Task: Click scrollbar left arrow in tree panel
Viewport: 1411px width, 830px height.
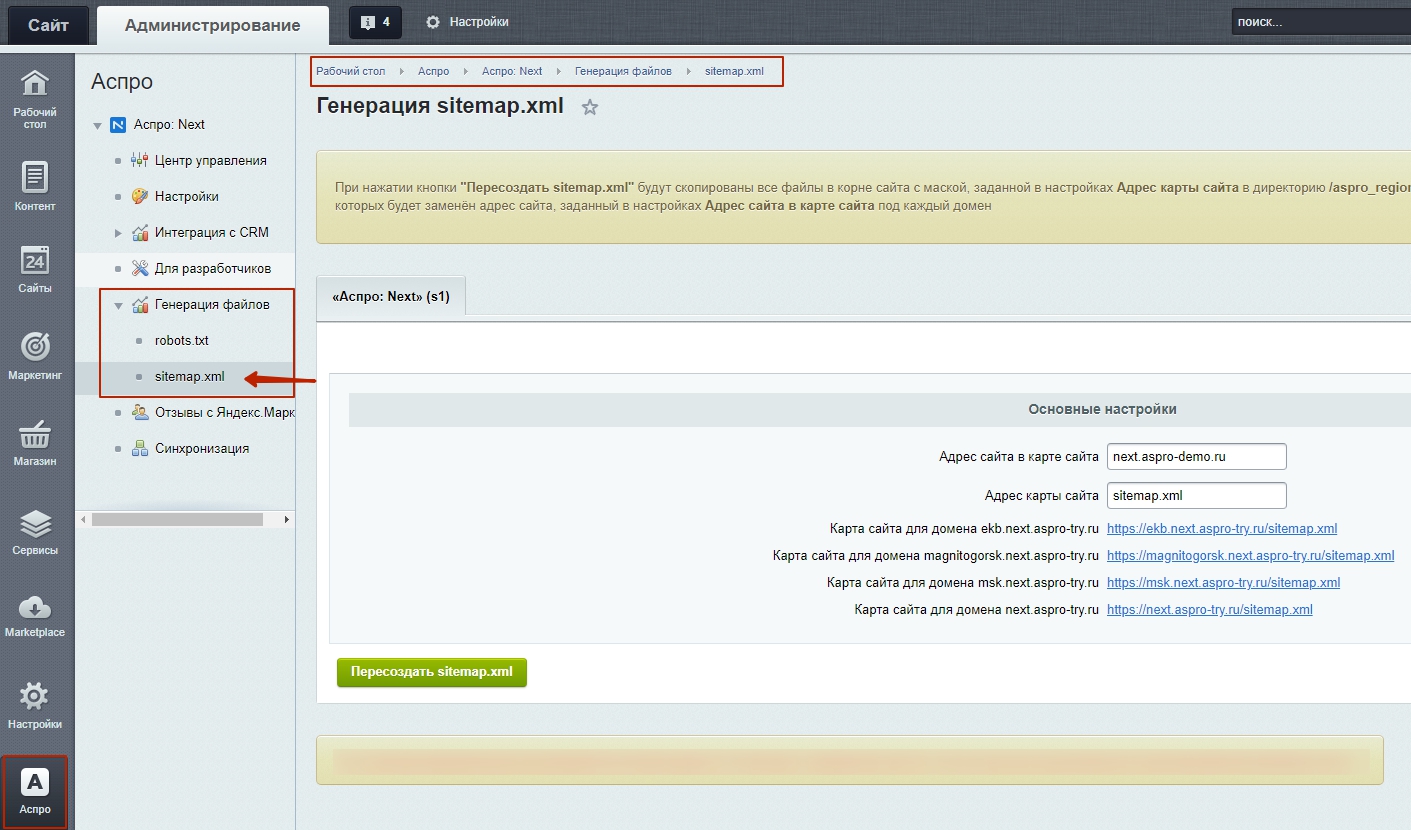Action: click(84, 520)
